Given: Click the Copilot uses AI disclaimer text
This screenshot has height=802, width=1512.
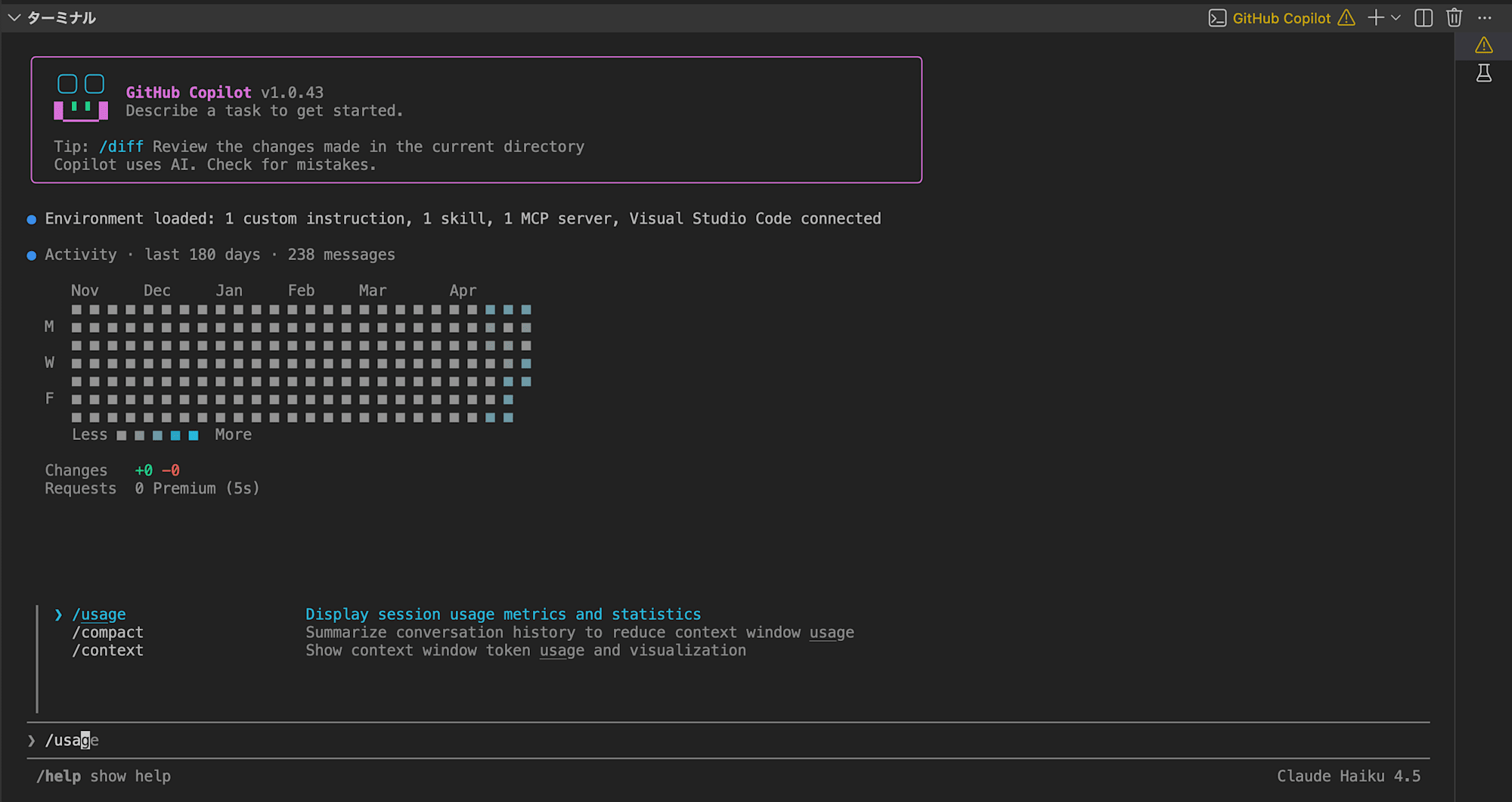Looking at the screenshot, I should [215, 165].
